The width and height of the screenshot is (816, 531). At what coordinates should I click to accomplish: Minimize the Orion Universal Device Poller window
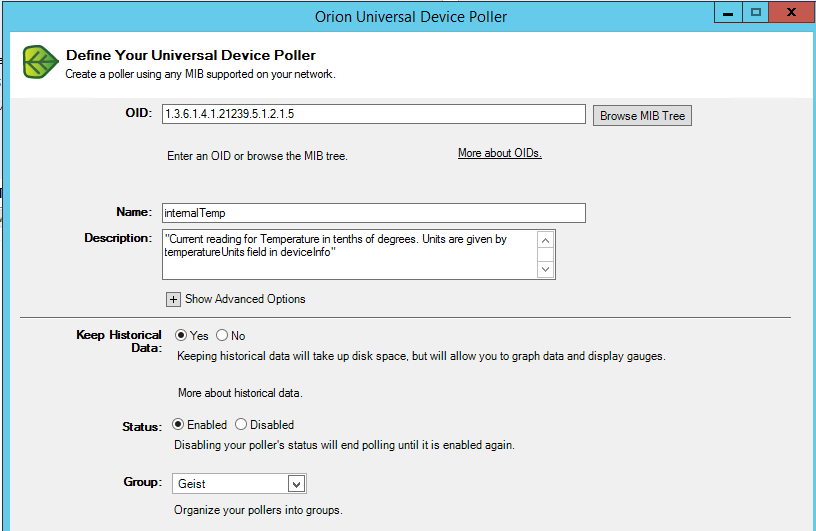pyautogui.click(x=728, y=12)
